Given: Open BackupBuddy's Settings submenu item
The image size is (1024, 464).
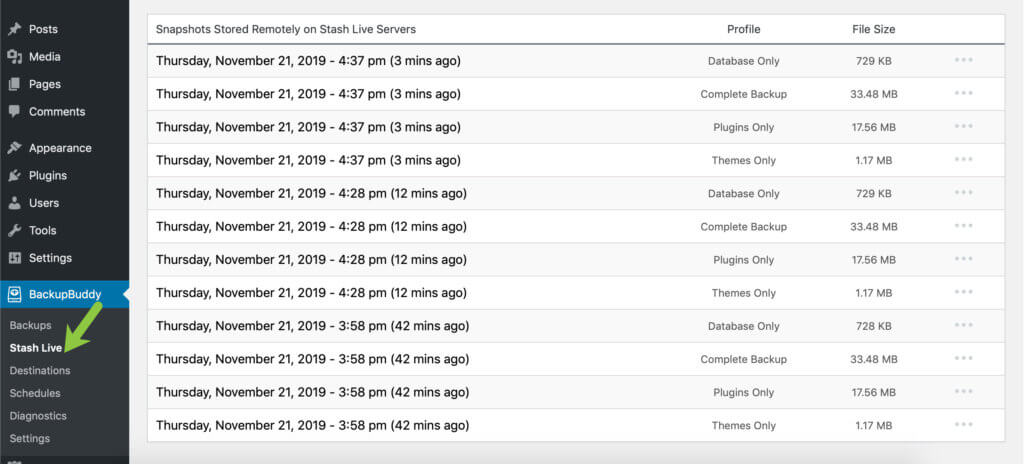Looking at the screenshot, I should [30, 439].
